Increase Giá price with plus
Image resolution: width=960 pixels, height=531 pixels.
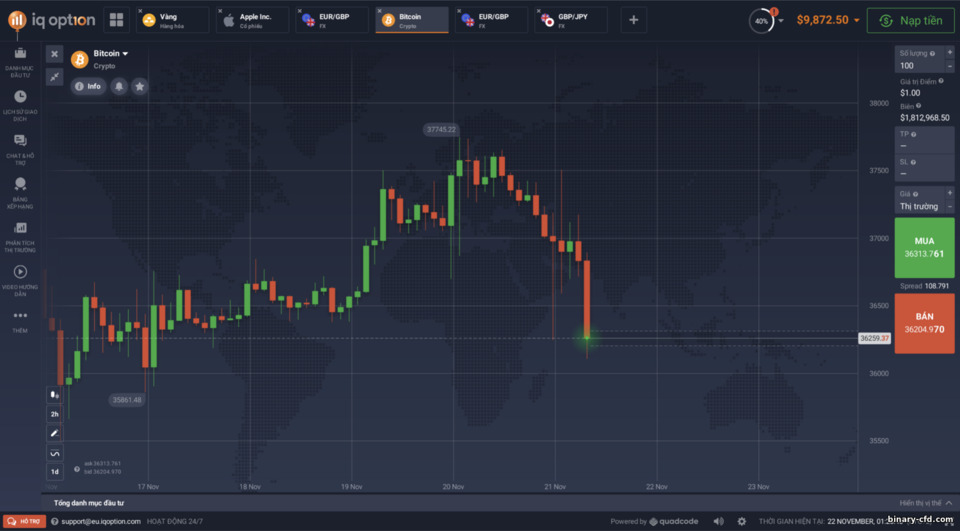tap(950, 194)
